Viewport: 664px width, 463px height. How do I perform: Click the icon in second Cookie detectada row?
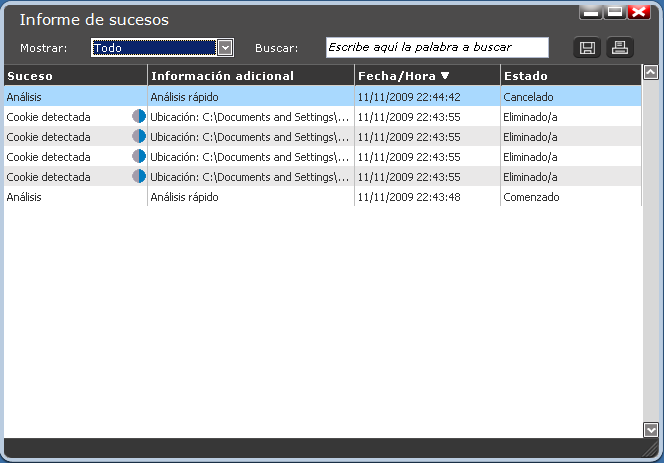(139, 137)
